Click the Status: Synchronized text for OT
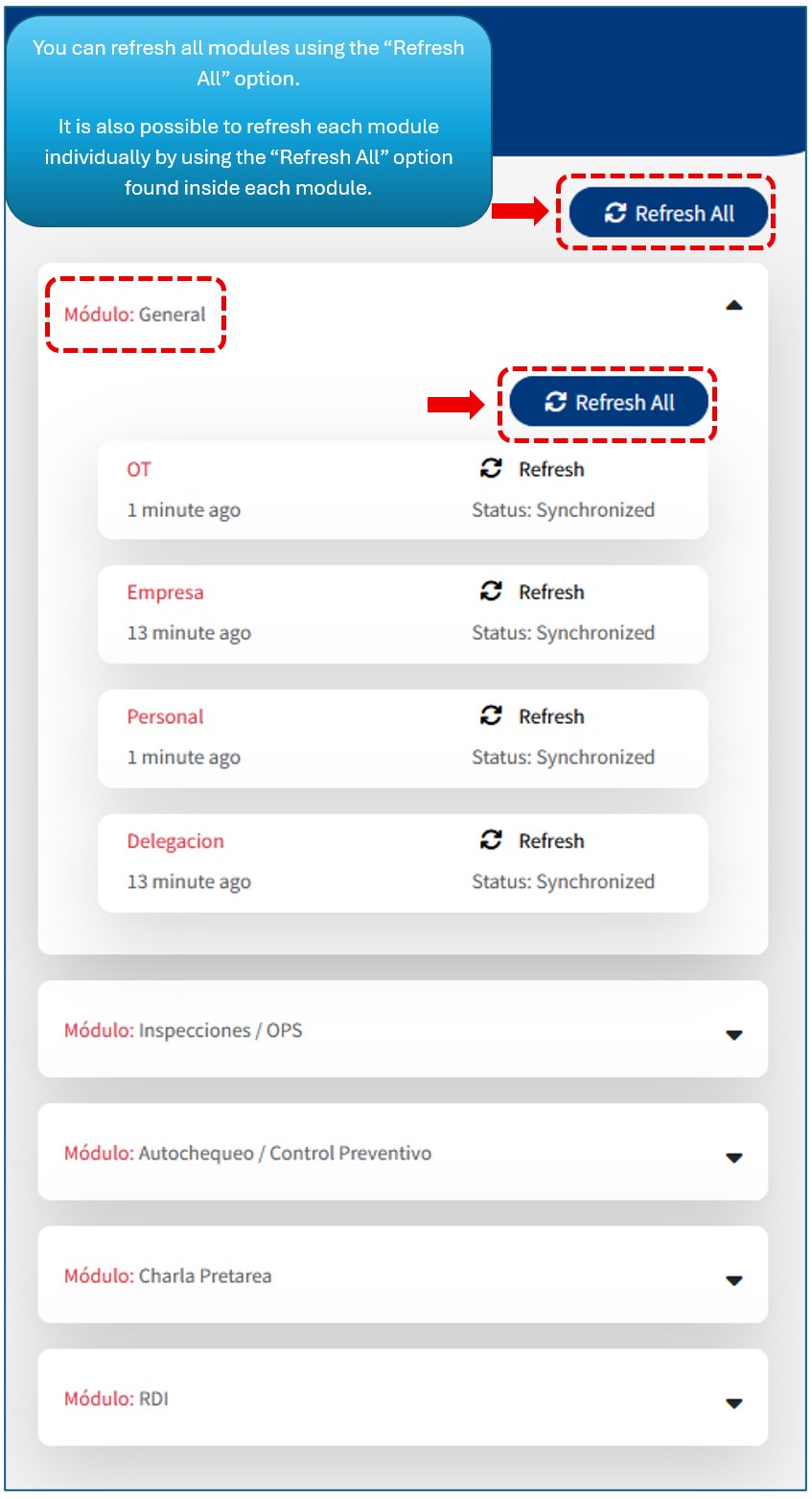 pyautogui.click(x=563, y=510)
